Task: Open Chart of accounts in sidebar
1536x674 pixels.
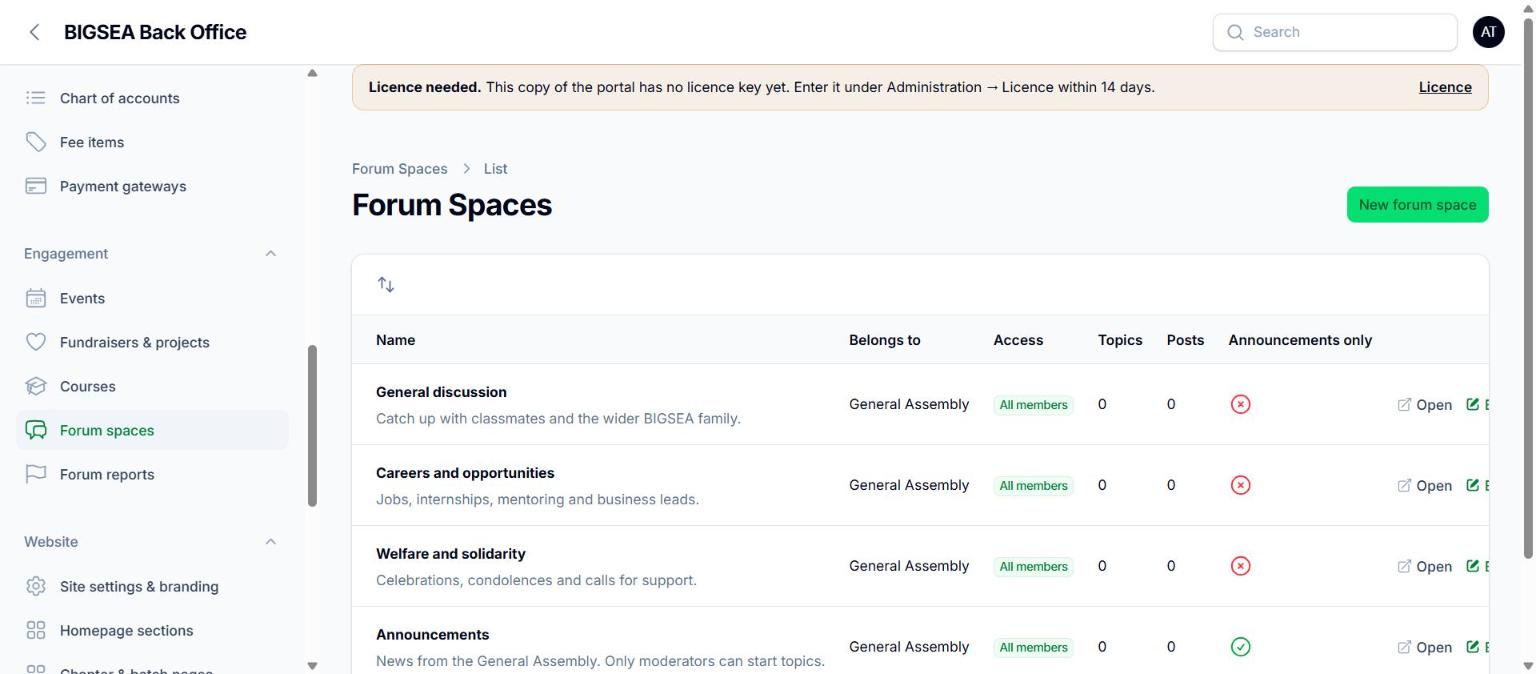Action: coord(152,98)
